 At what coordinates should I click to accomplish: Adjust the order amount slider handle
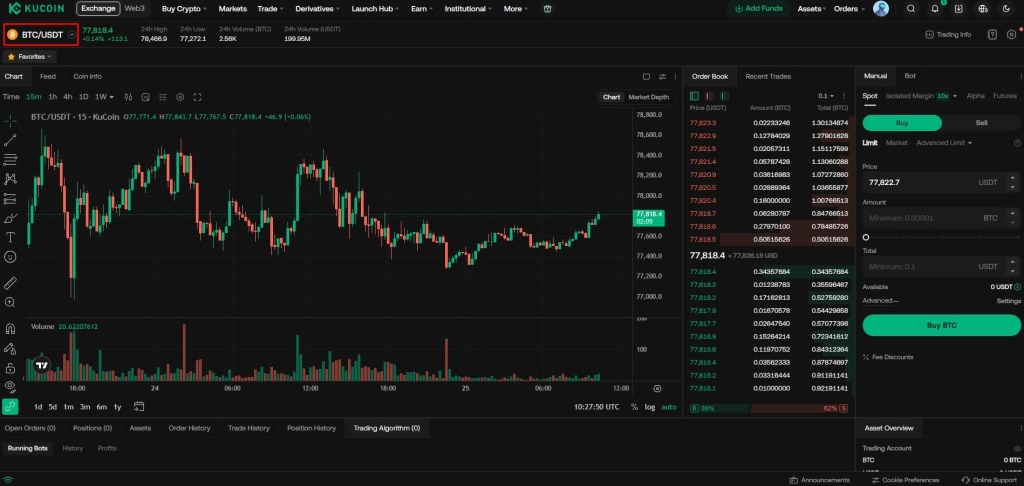point(866,237)
